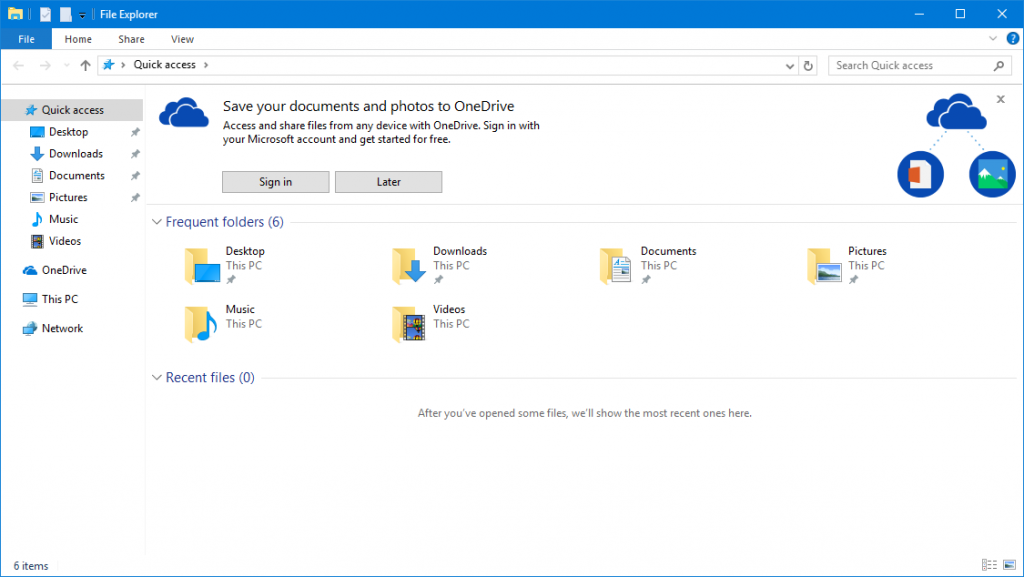Collapse the Frequent folders section

[x=157, y=221]
